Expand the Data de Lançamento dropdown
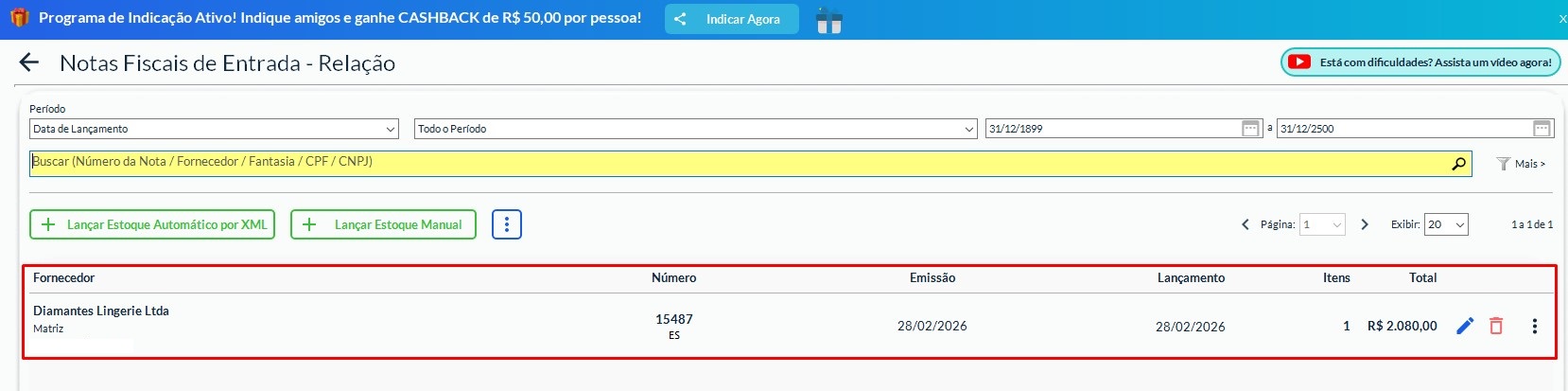Image resolution: width=1568 pixels, height=391 pixels. tap(214, 129)
